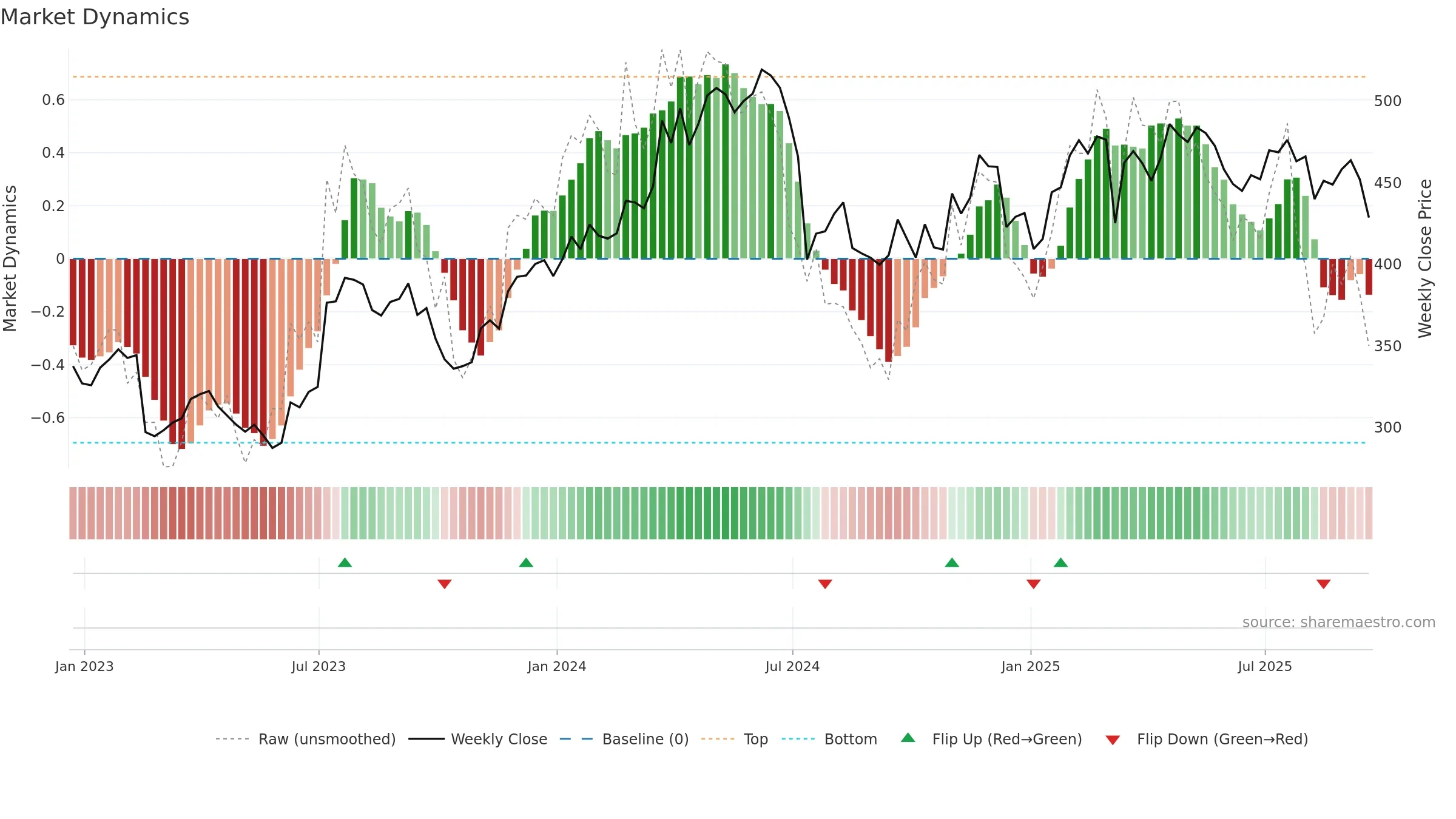Select the Jul 2023 x-axis label
The height and width of the screenshot is (819, 1456).
318,666
